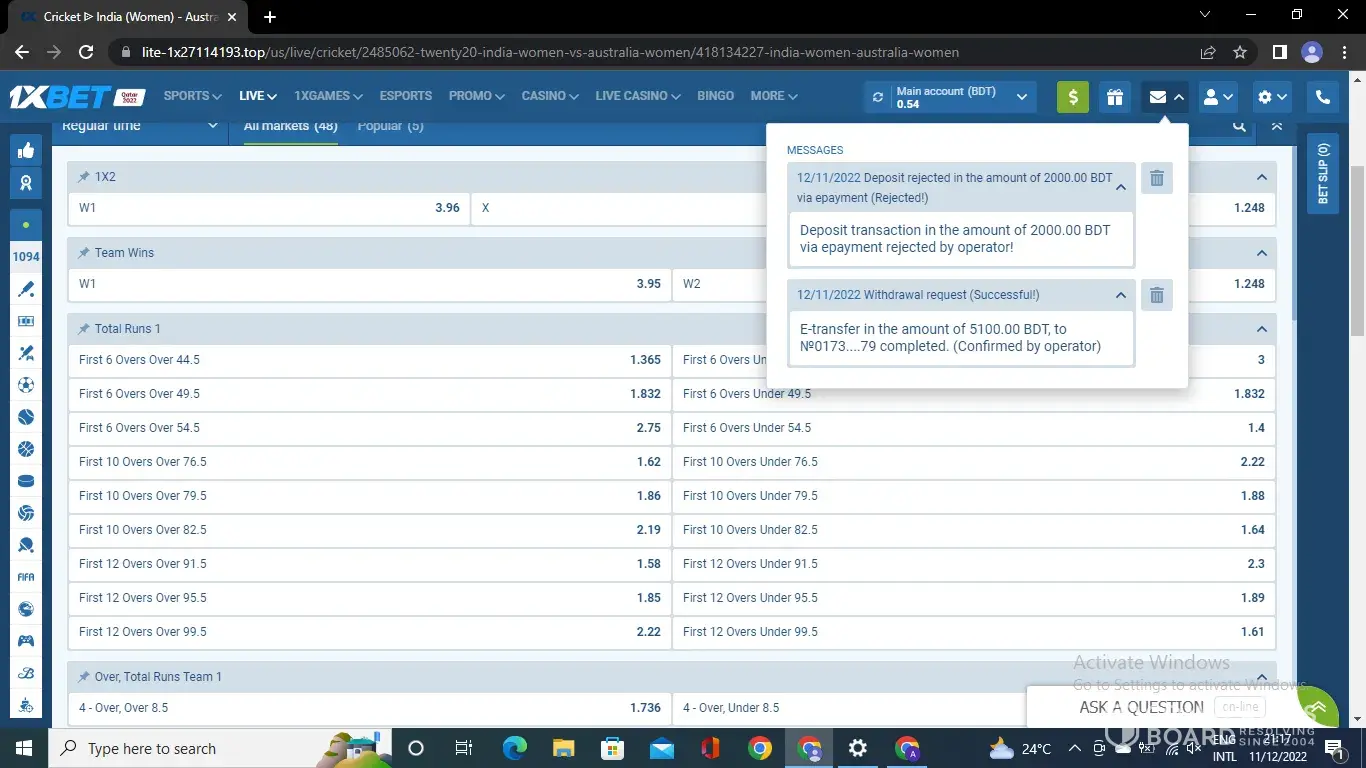Viewport: 1366px width, 768px height.
Task: Switch to the Popular (5) tab
Action: (x=390, y=126)
